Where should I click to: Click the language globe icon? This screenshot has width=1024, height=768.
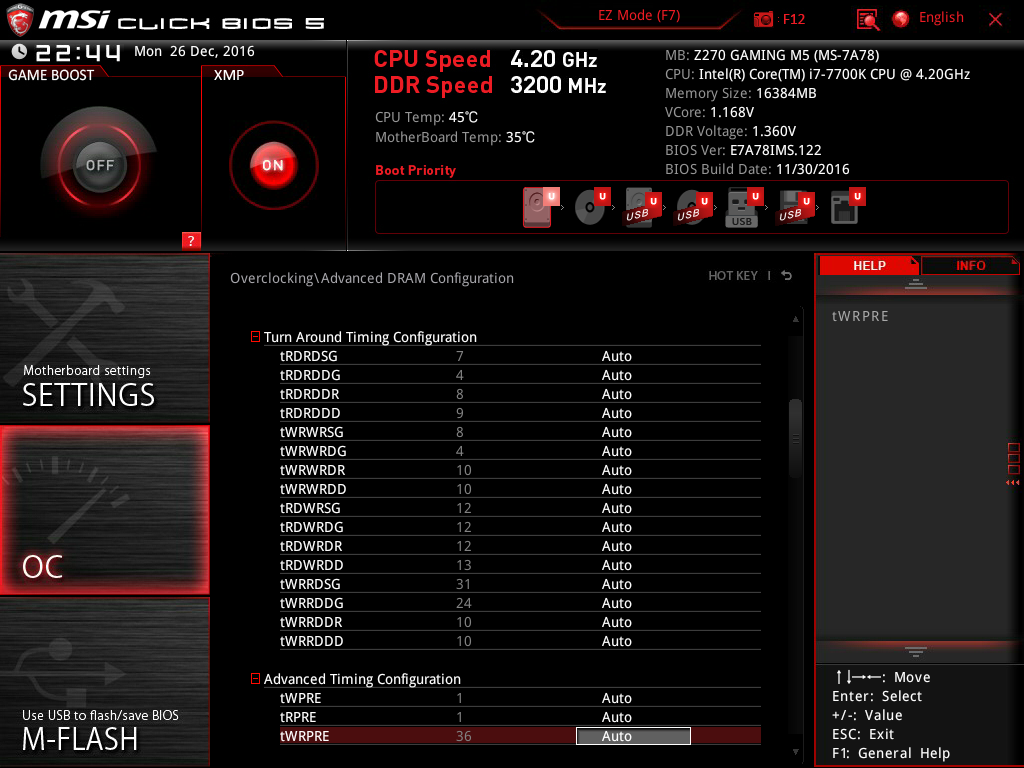[x=901, y=19]
